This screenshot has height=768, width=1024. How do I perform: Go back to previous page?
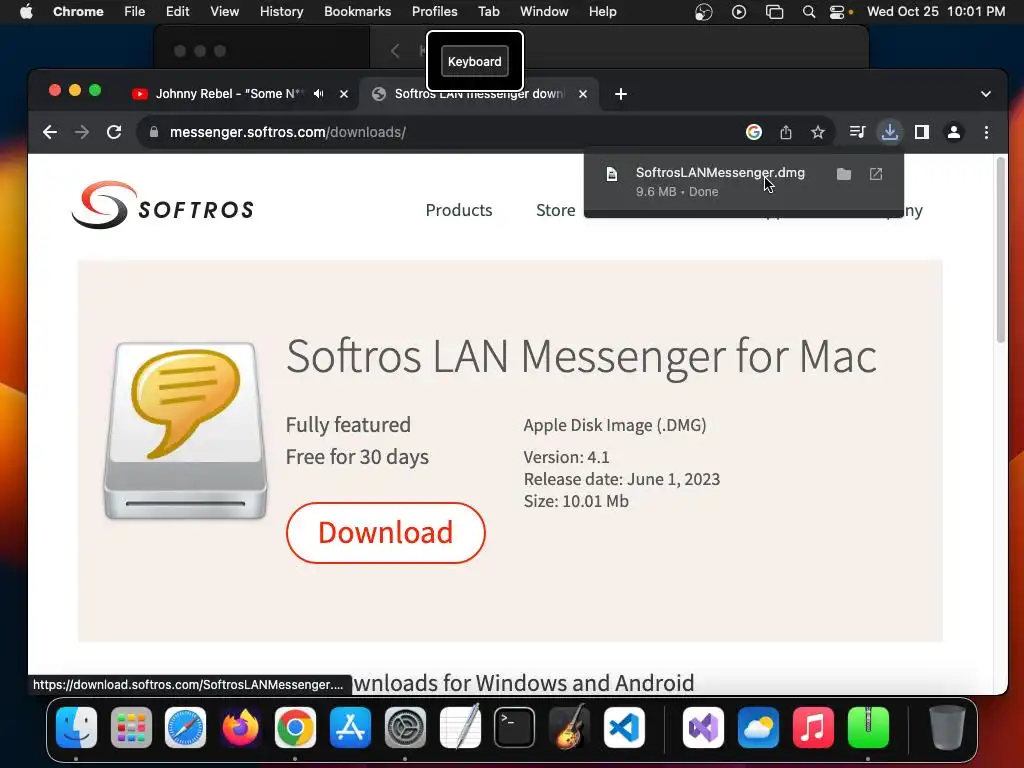pos(50,133)
